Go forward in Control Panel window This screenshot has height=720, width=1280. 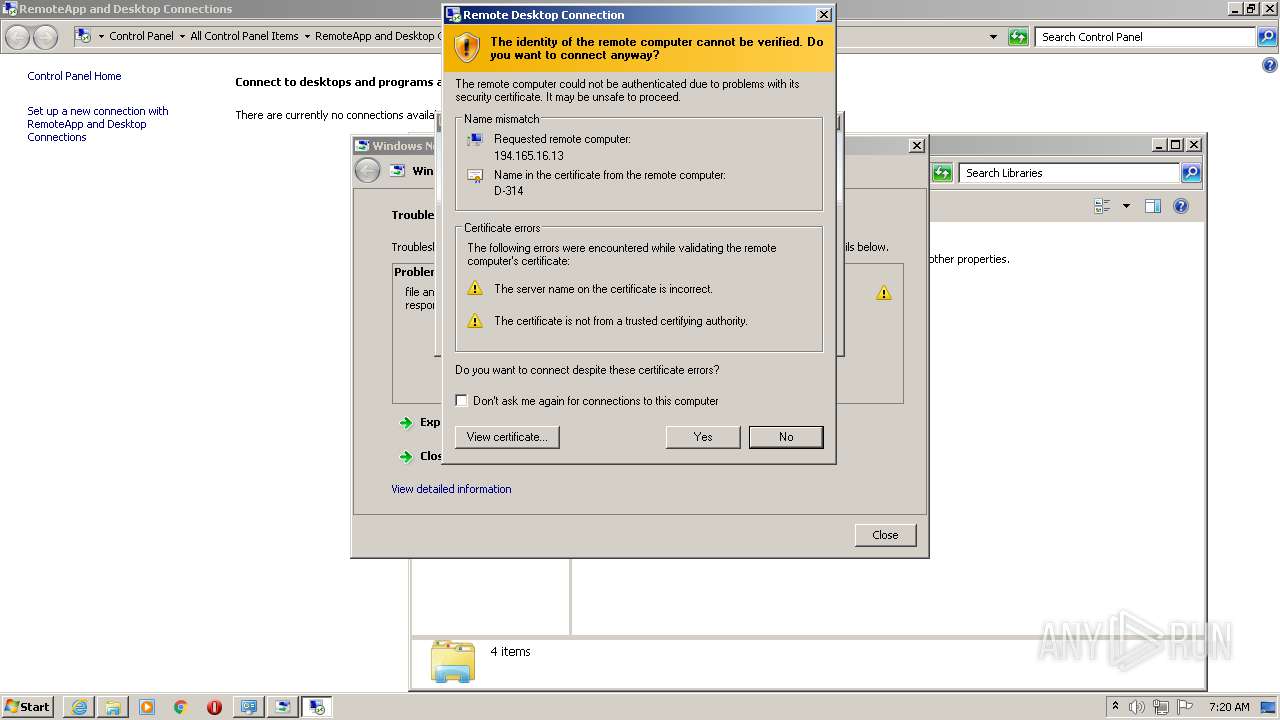pos(46,37)
